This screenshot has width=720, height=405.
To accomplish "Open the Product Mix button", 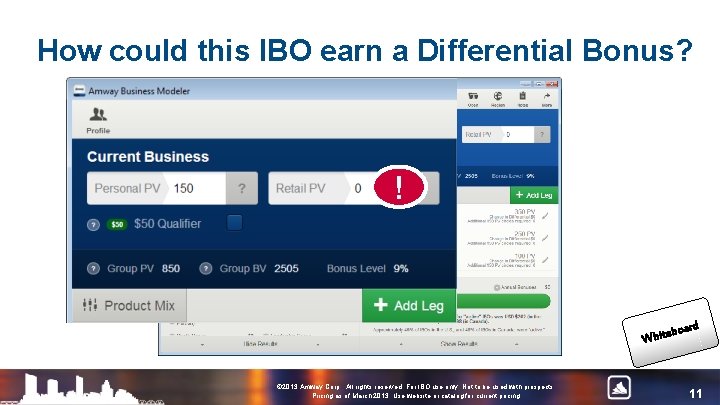I will click(x=129, y=305).
